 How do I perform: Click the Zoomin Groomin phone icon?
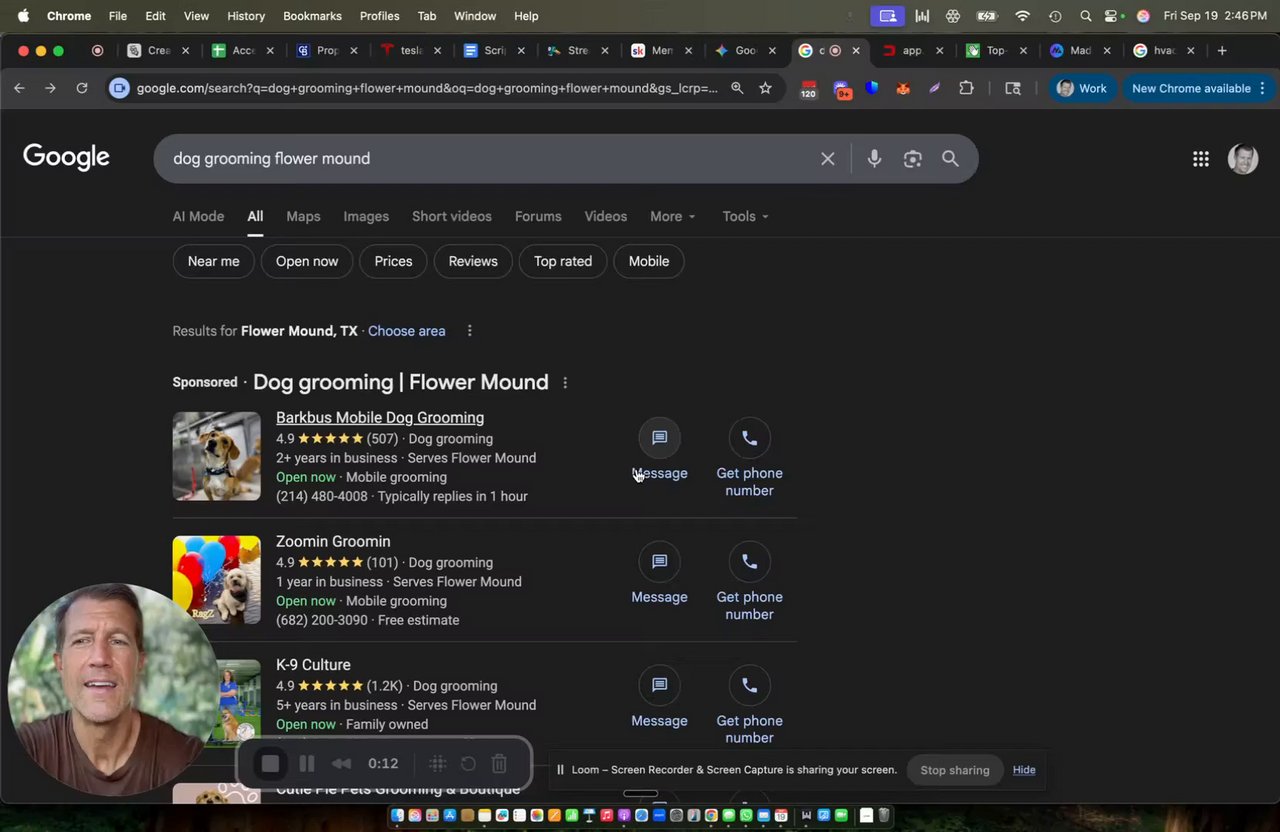pyautogui.click(x=749, y=562)
